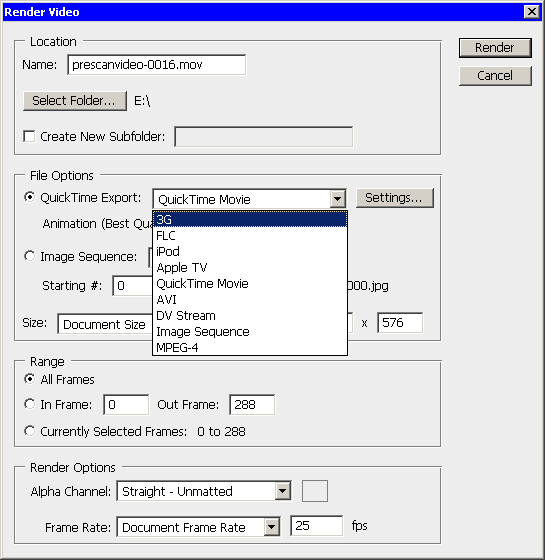The height and width of the screenshot is (560, 545).
Task: Open the Document Size dropdown
Action: point(105,324)
